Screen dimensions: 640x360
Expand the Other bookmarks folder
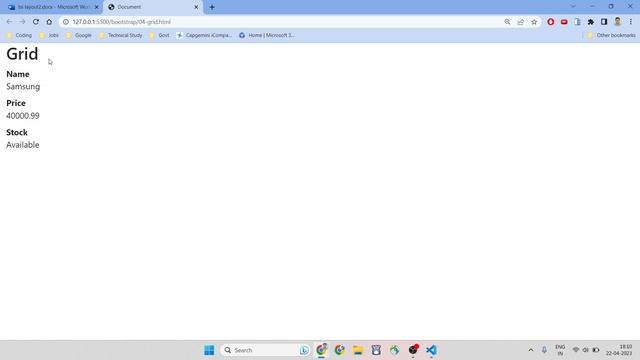[611, 36]
